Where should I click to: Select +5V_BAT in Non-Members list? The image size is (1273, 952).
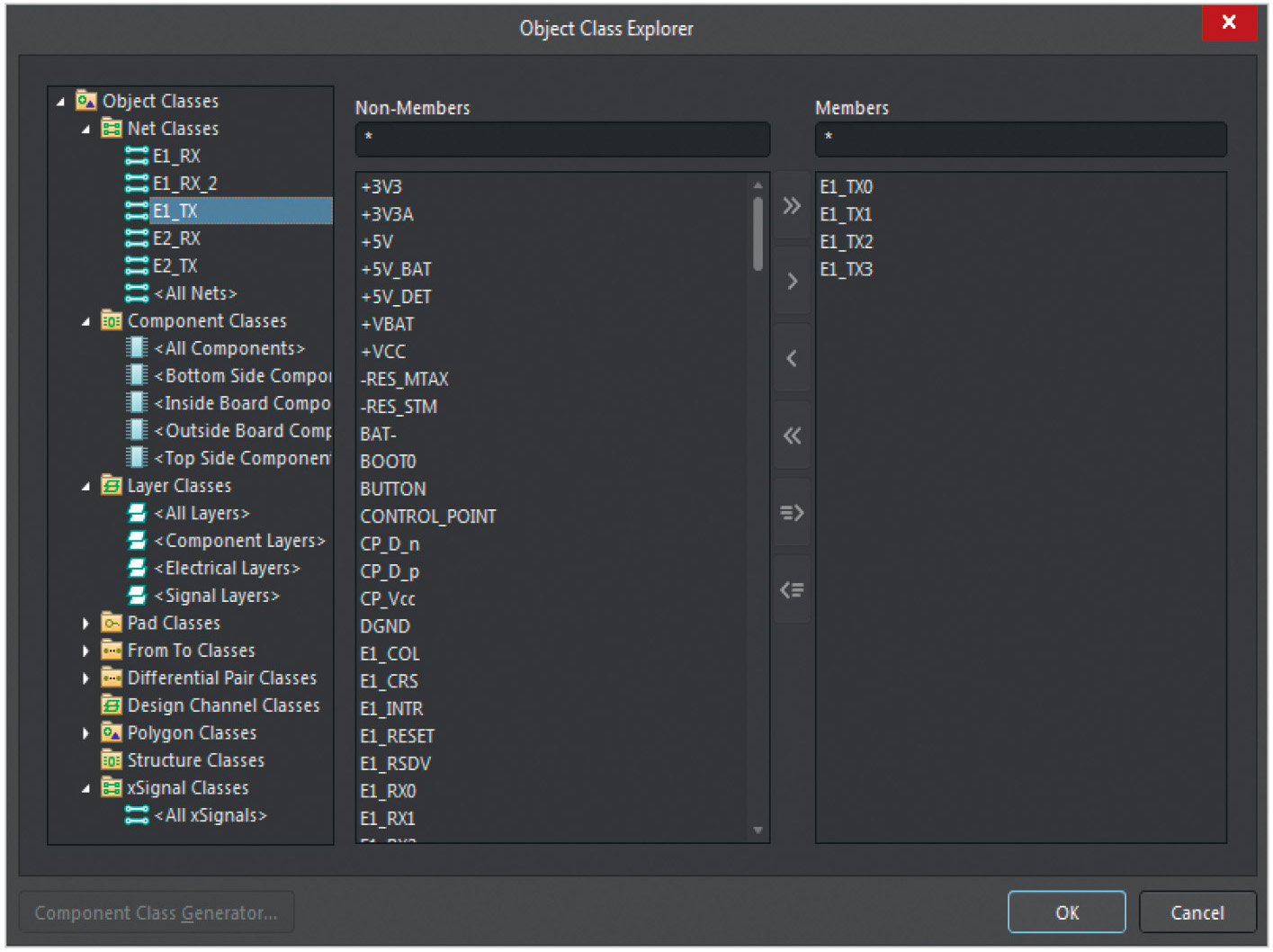coord(396,269)
